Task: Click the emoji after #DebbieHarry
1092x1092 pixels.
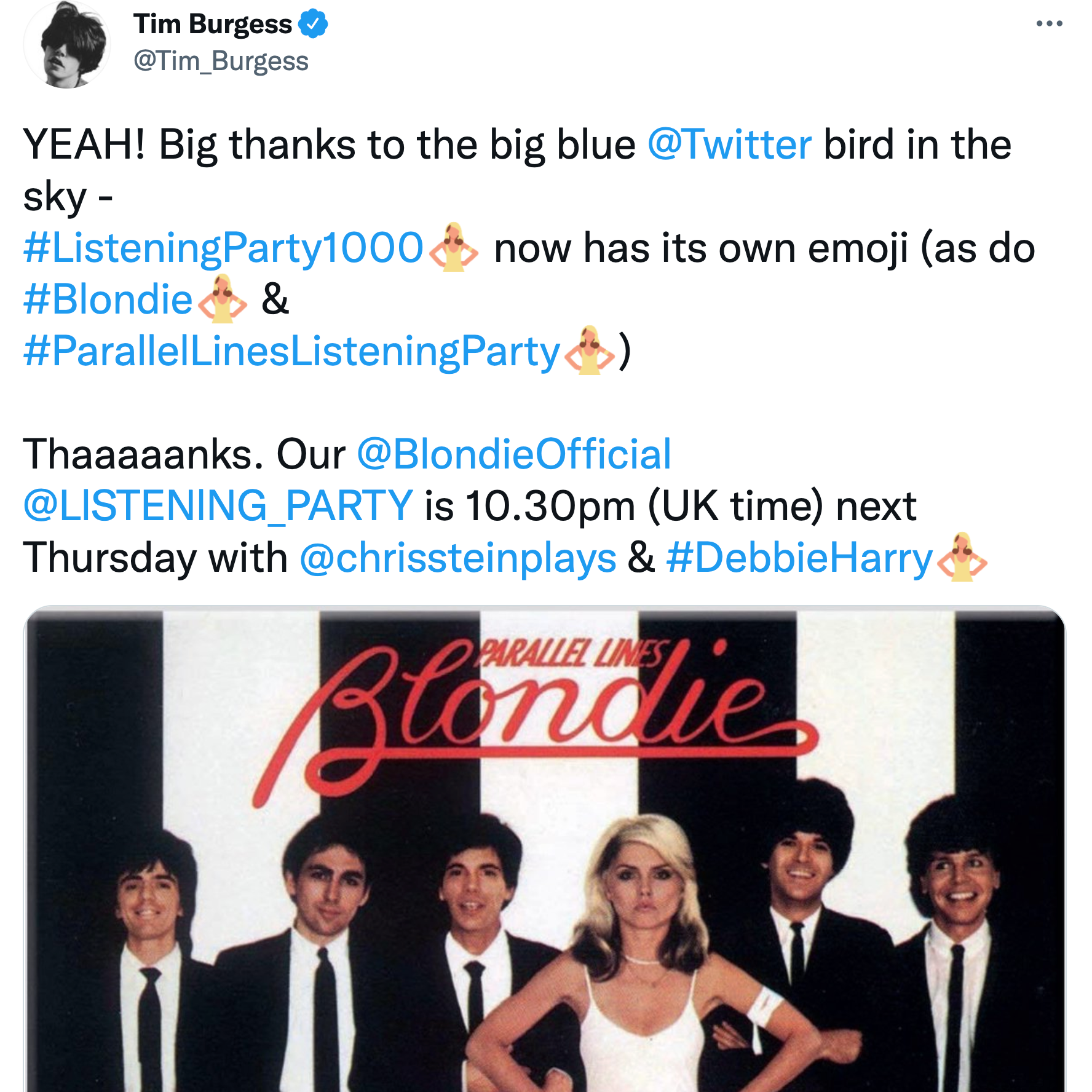Action: tap(962, 558)
